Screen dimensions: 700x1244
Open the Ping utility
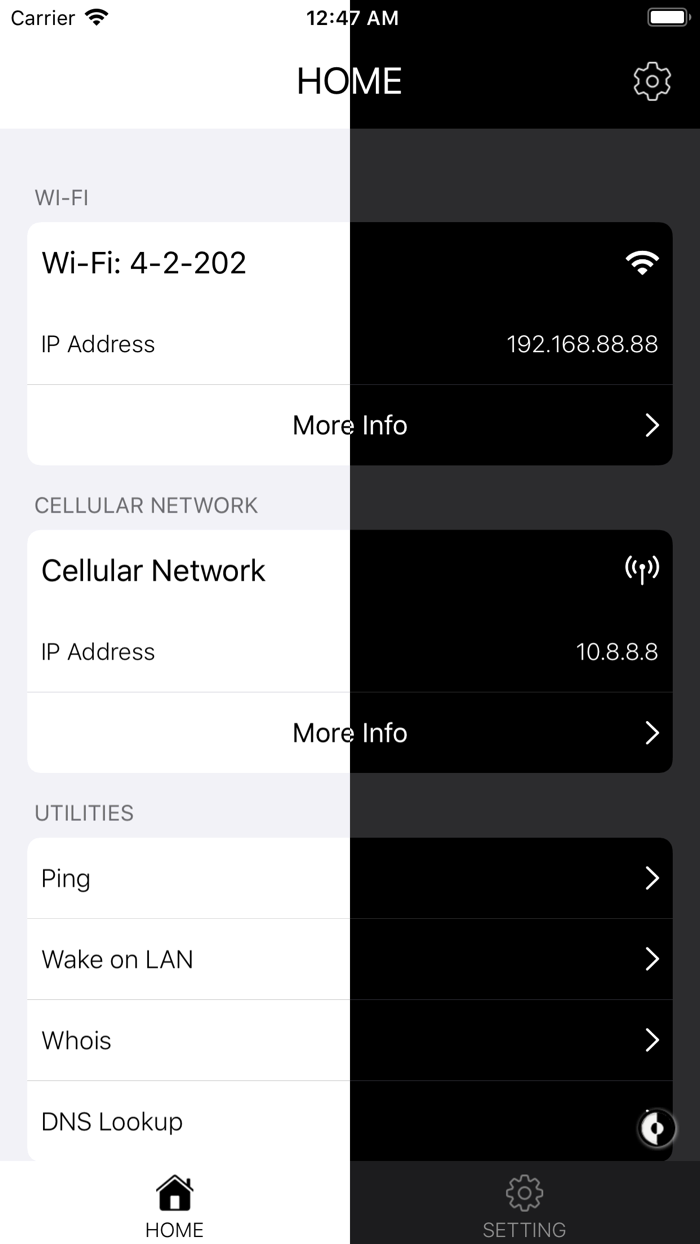tap(65, 878)
